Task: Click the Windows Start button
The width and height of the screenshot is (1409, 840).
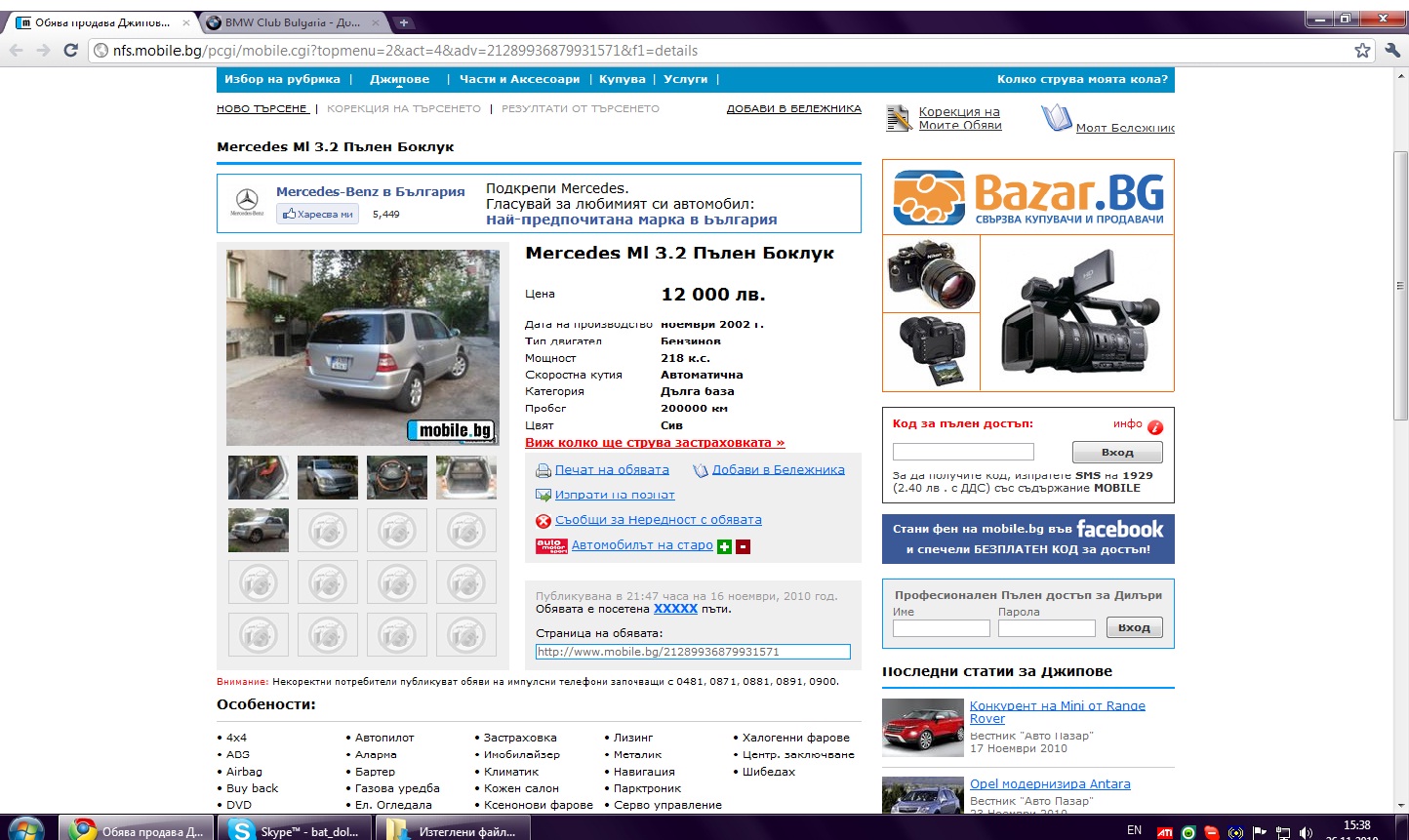Action: tap(26, 829)
